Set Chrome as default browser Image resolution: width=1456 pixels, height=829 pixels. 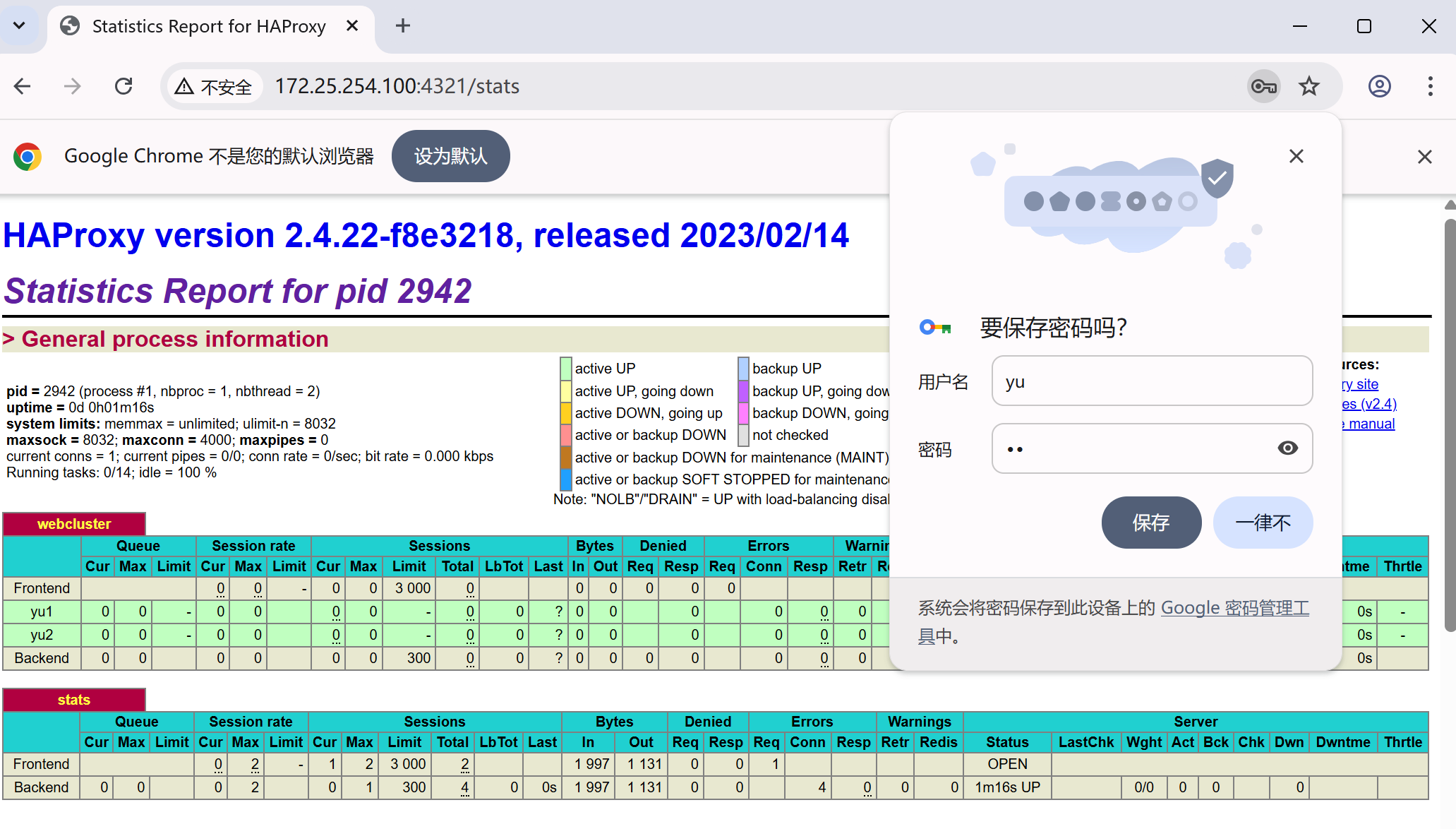(450, 156)
